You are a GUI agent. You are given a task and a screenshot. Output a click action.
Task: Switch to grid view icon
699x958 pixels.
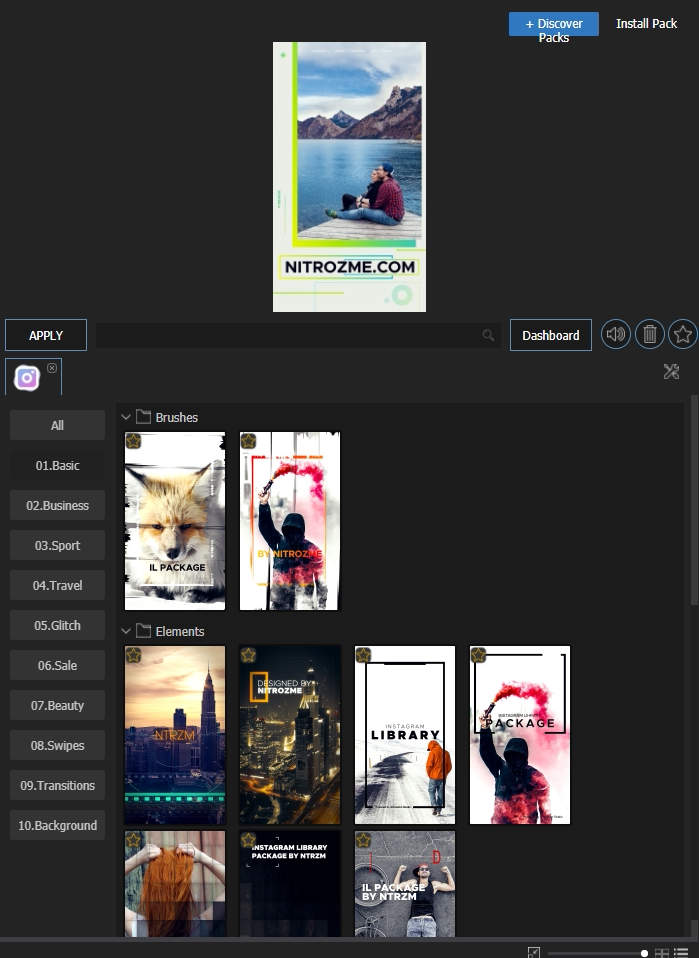(662, 953)
